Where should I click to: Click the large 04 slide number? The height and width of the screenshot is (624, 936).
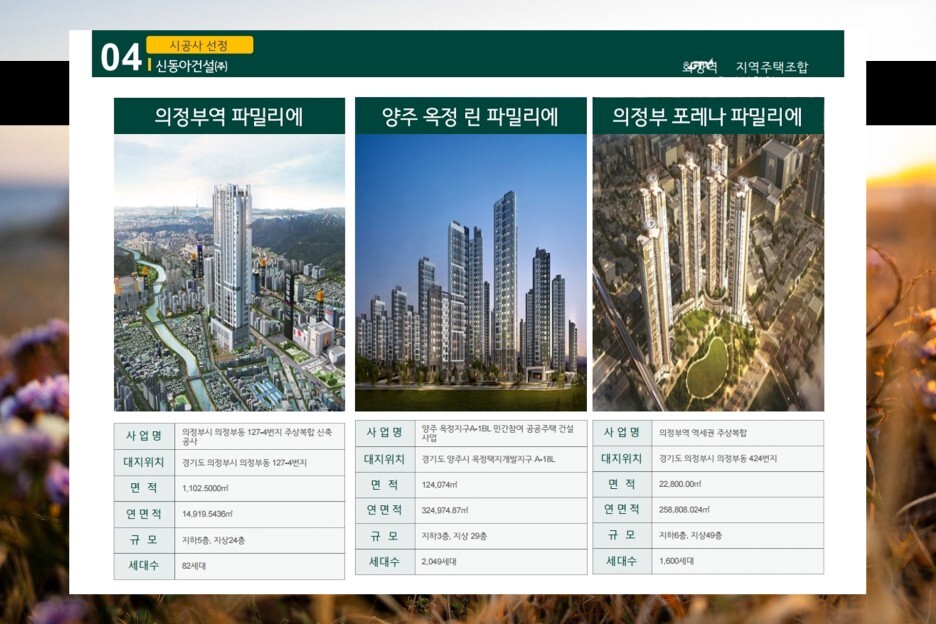tap(121, 57)
